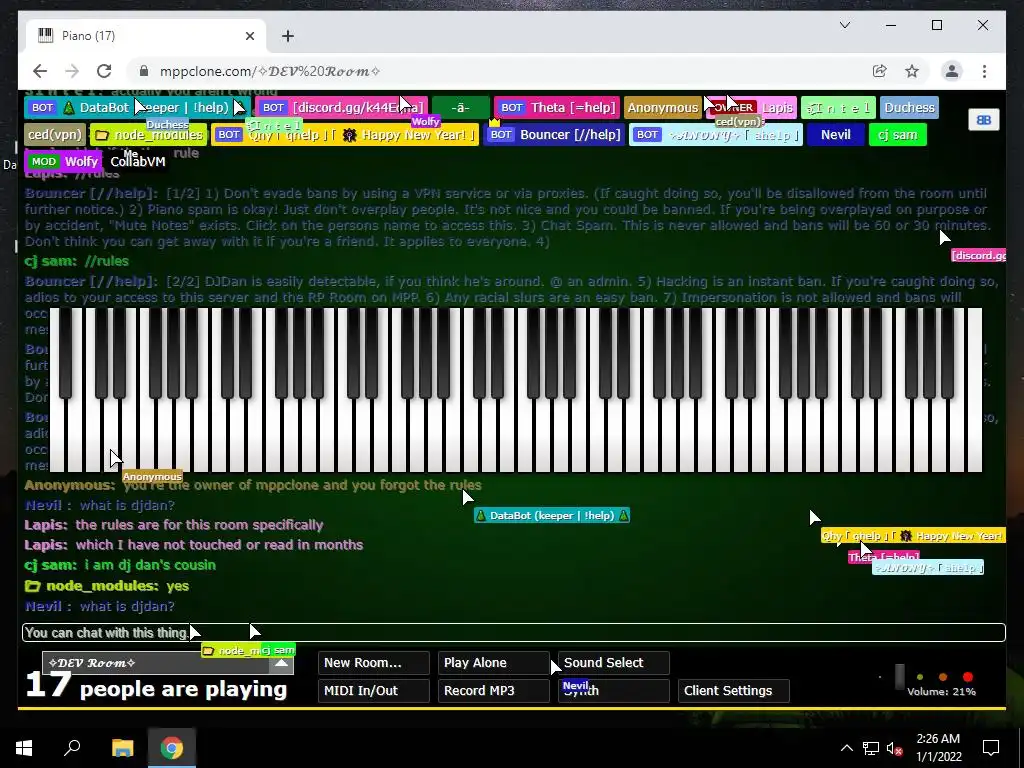Screen dimensions: 1024x768
Task: Show hidden tray icons chevron
Action: tap(846, 748)
